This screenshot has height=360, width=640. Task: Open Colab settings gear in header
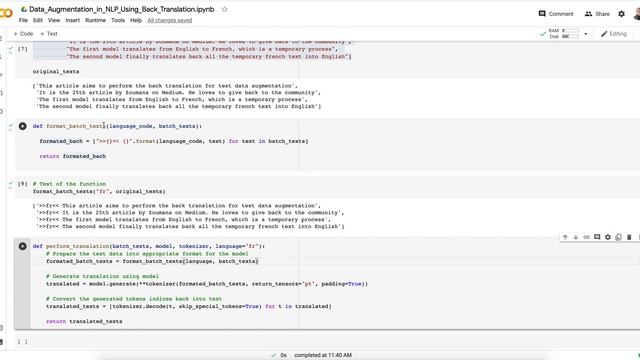click(621, 14)
